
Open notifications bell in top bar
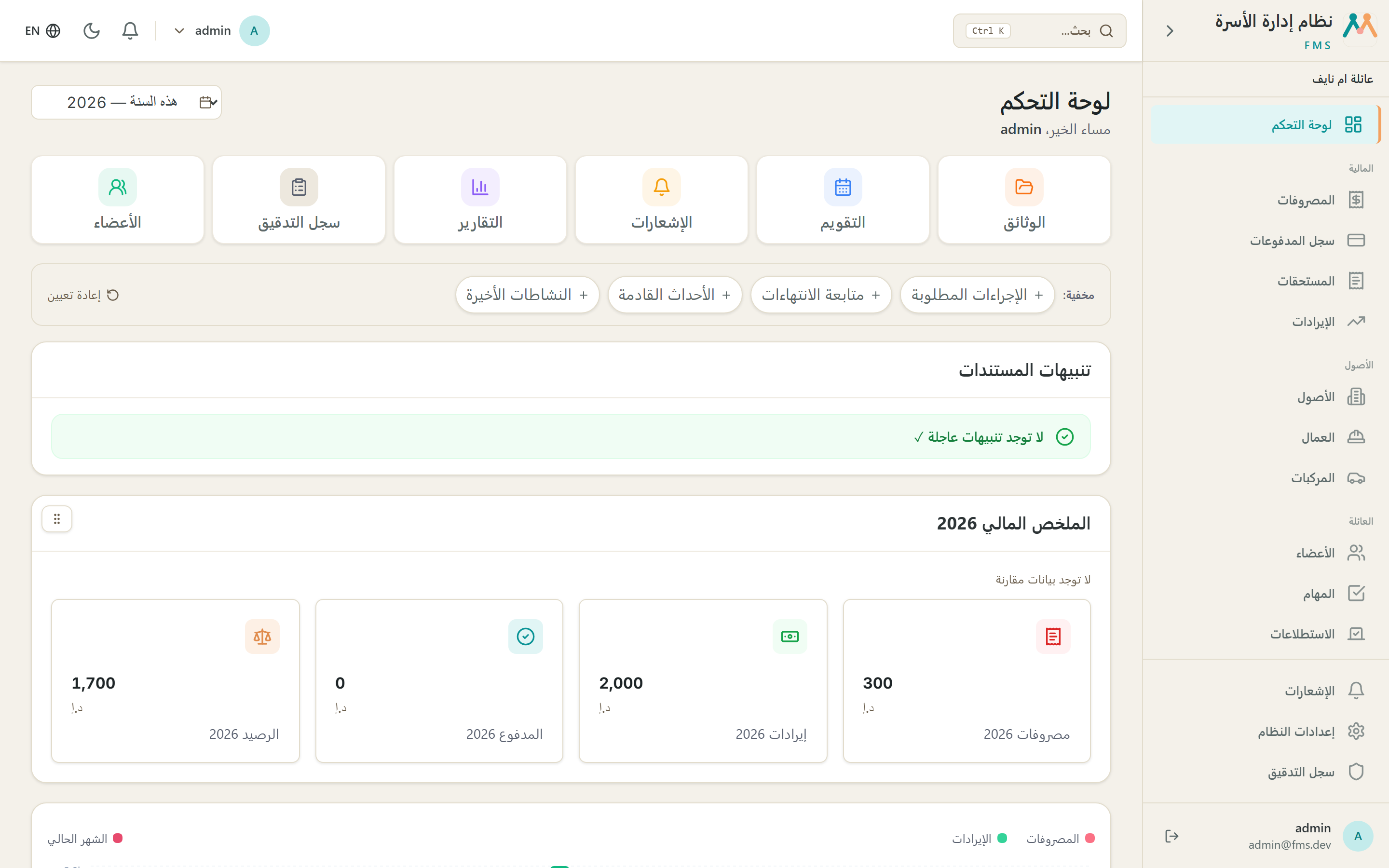[x=130, y=30]
